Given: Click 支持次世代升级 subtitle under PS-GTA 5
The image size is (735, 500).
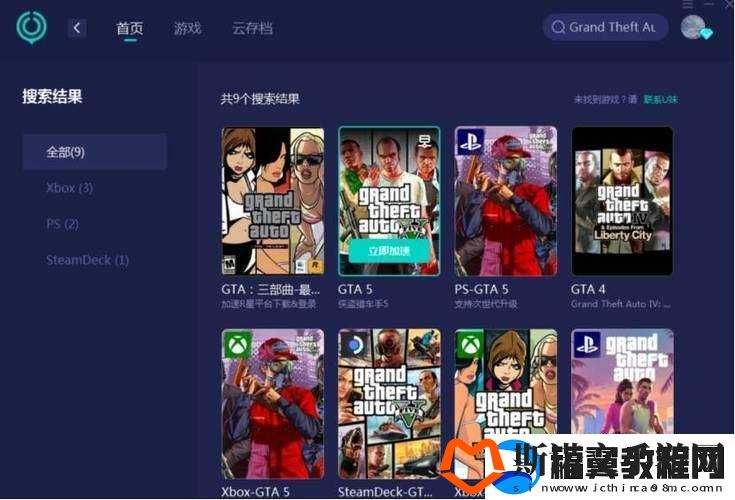Looking at the screenshot, I should click(486, 304).
